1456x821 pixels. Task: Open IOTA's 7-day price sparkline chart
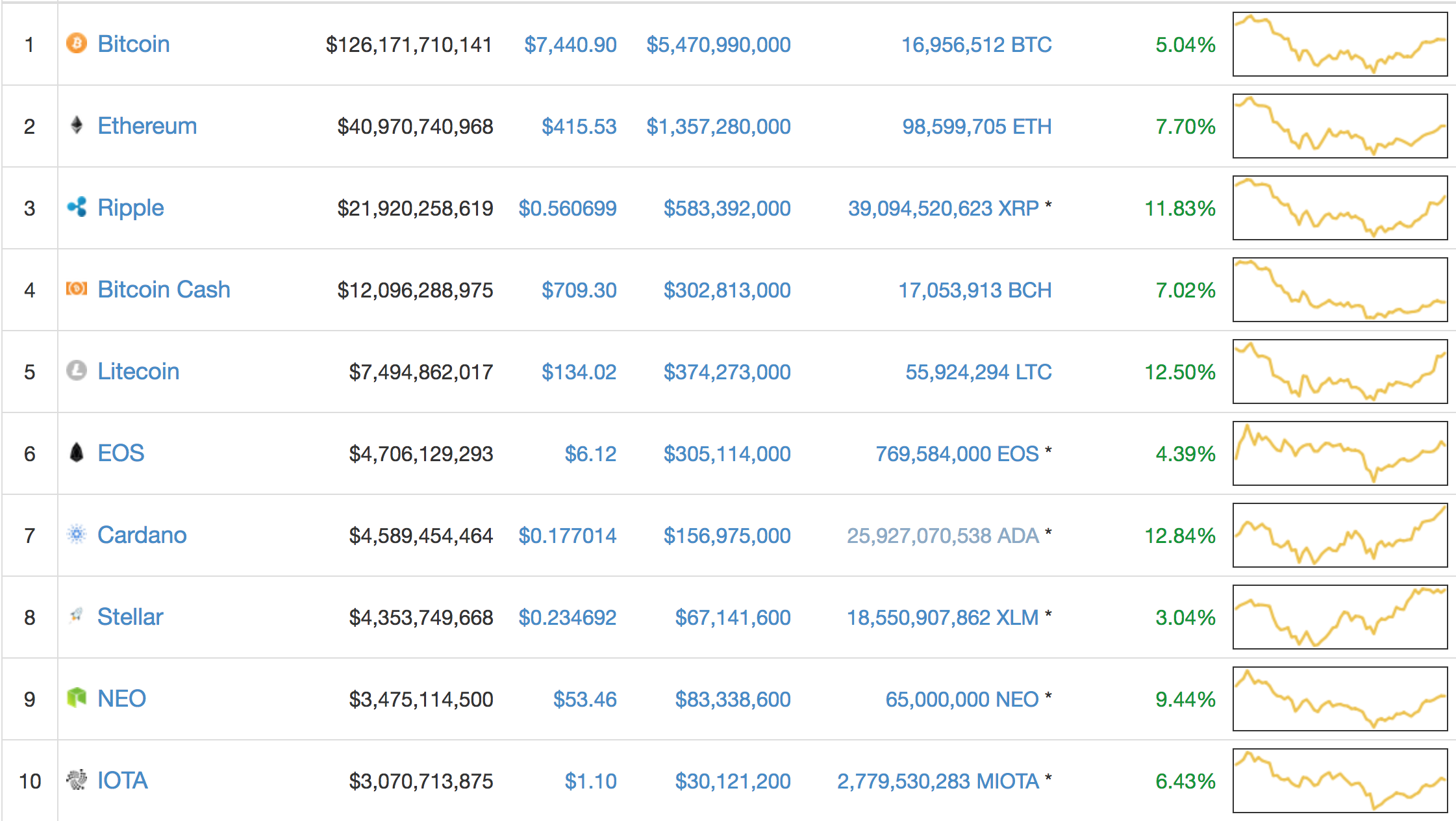1340,781
